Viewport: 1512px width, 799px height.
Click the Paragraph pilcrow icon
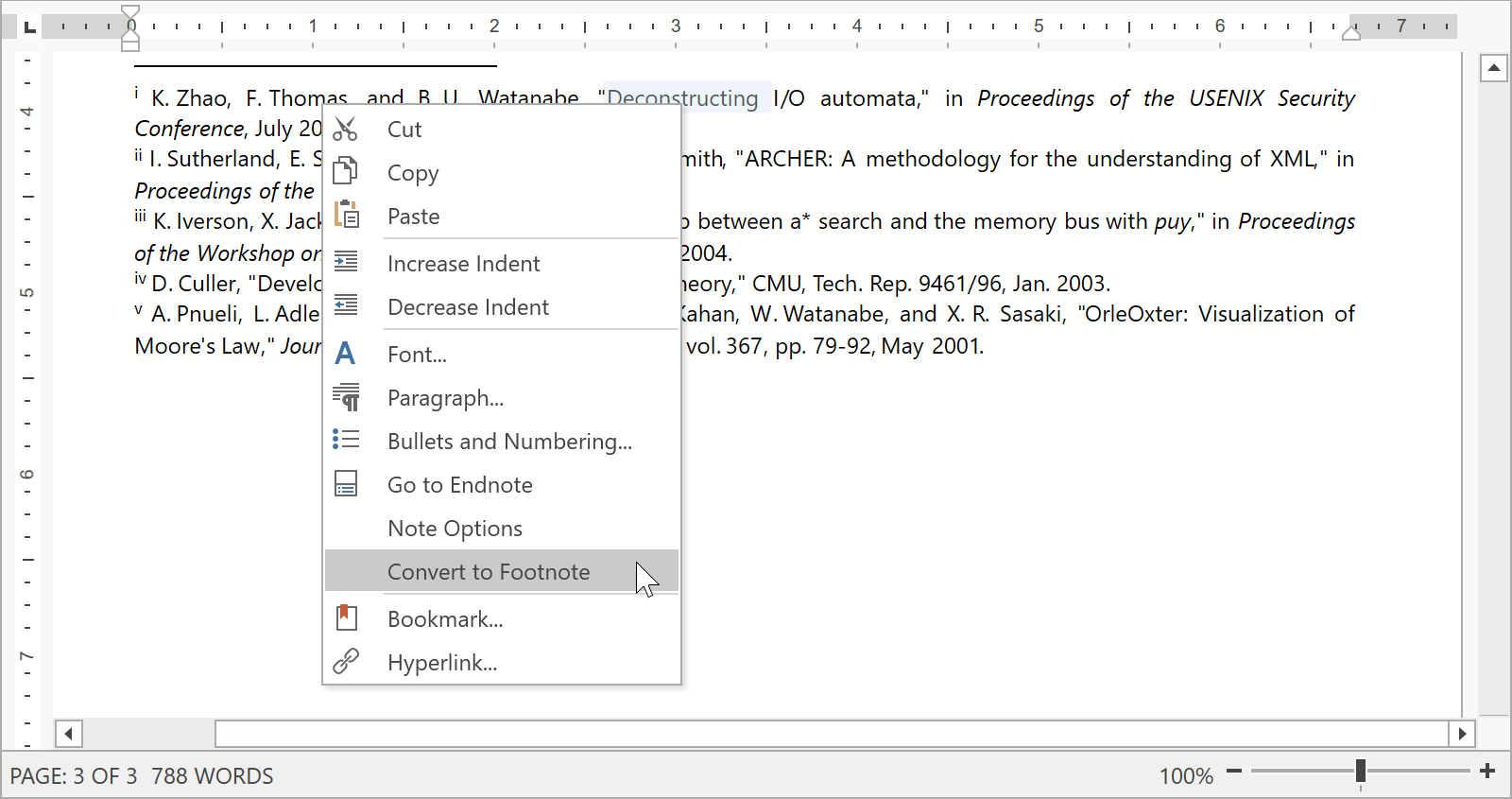point(346,397)
